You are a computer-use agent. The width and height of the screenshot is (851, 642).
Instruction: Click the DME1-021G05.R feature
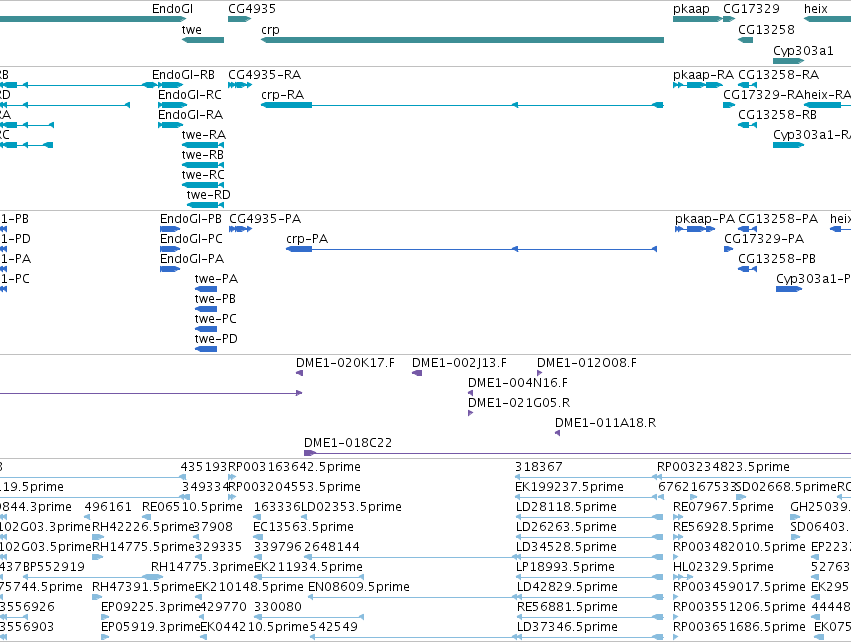(x=471, y=413)
